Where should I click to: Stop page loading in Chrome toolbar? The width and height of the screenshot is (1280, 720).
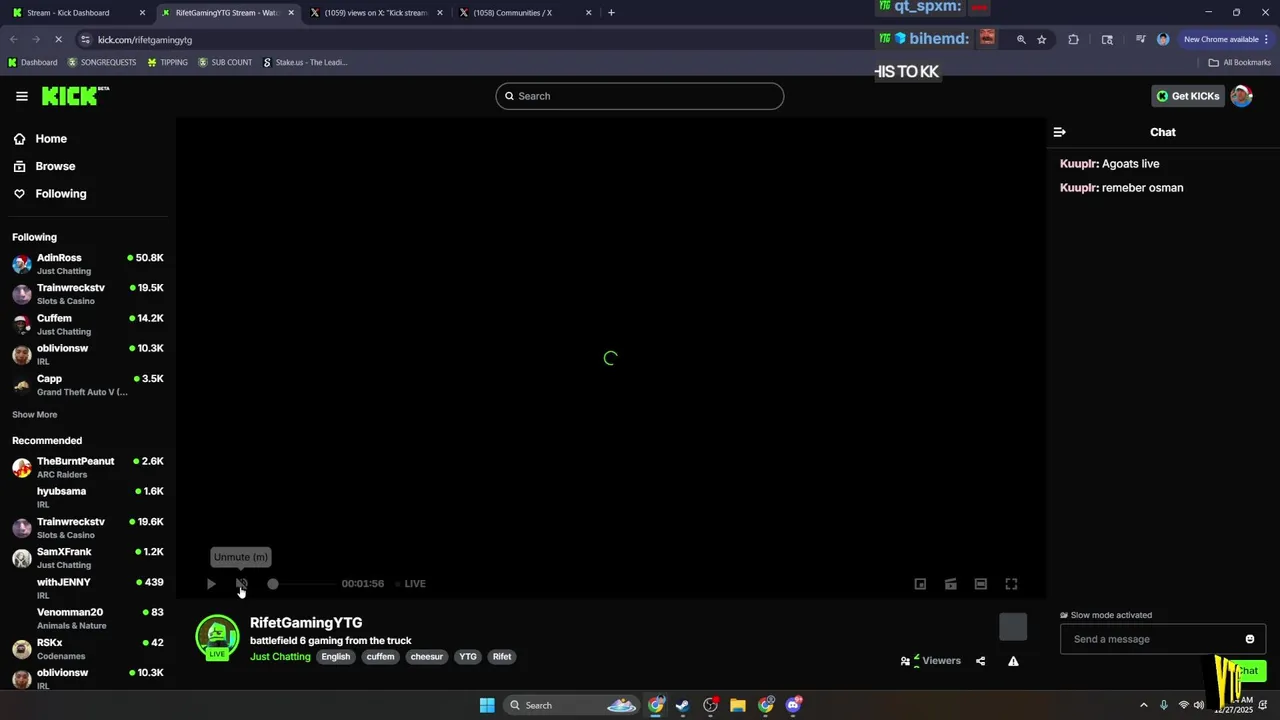(58, 39)
